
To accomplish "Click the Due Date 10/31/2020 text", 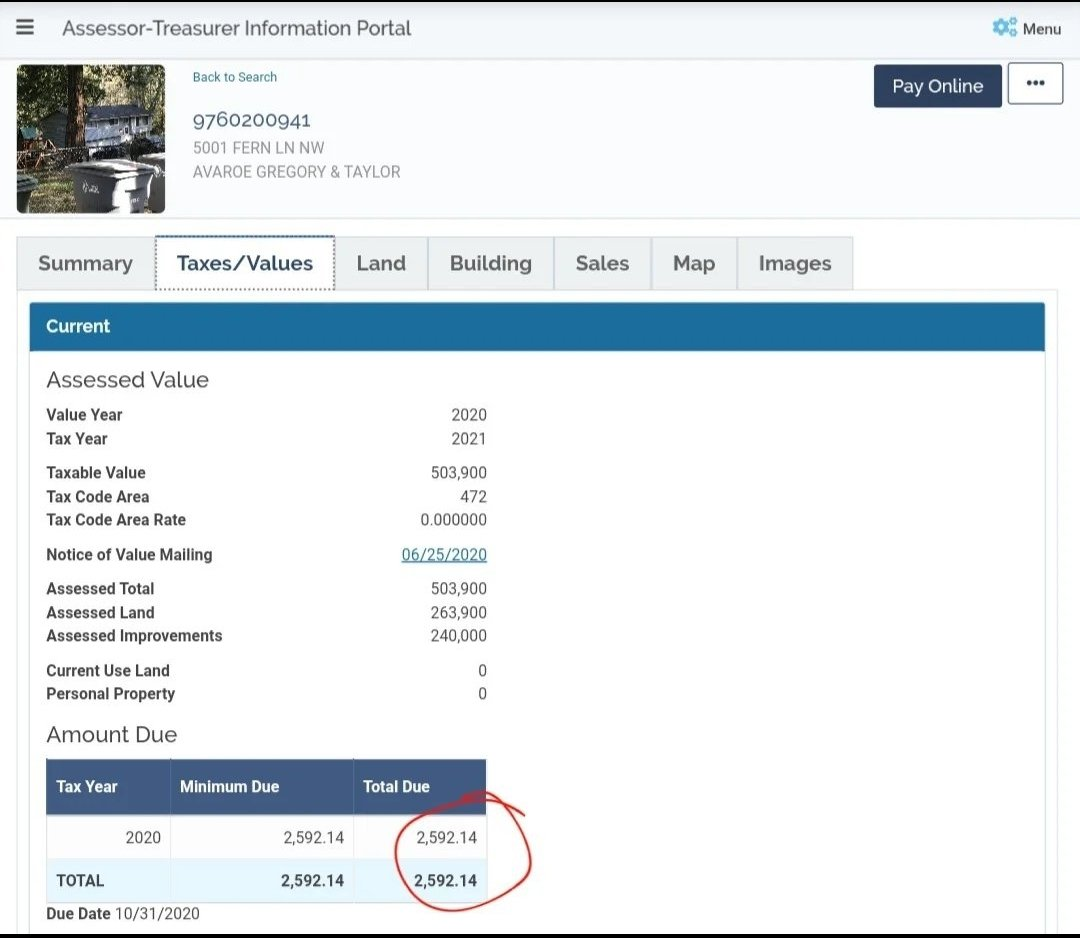I will tap(123, 914).
